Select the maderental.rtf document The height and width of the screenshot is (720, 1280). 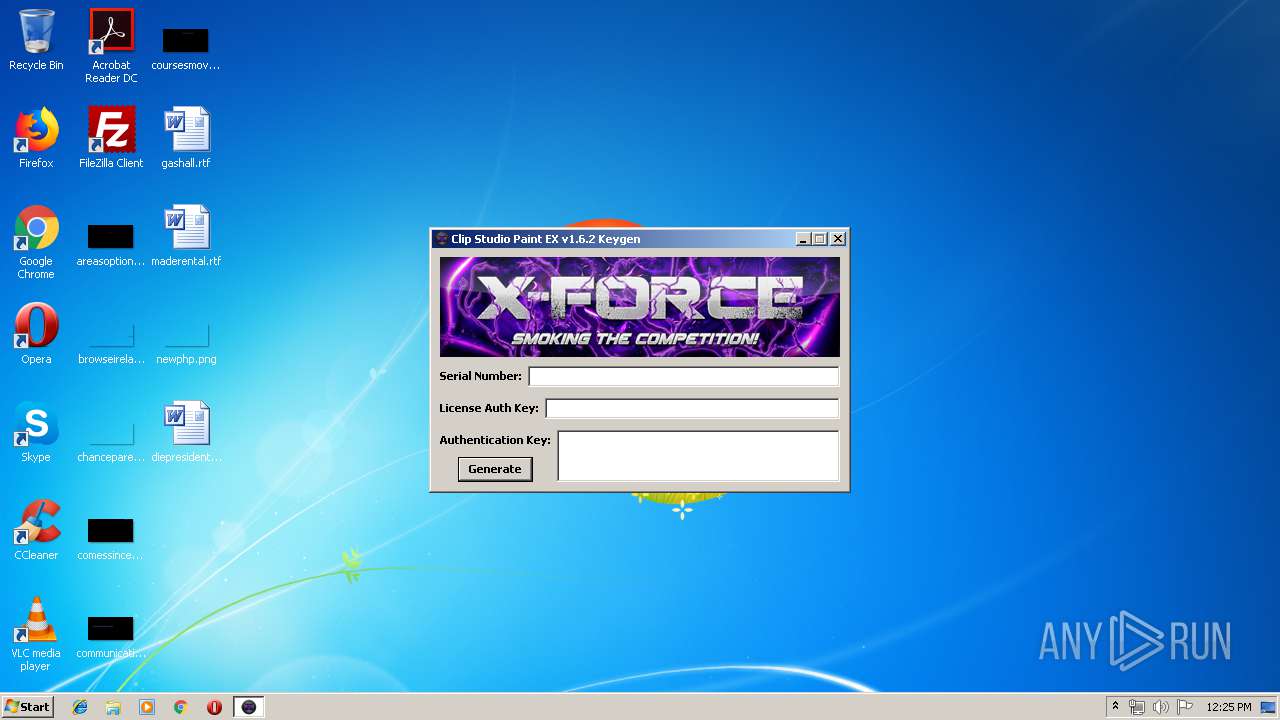point(186,236)
